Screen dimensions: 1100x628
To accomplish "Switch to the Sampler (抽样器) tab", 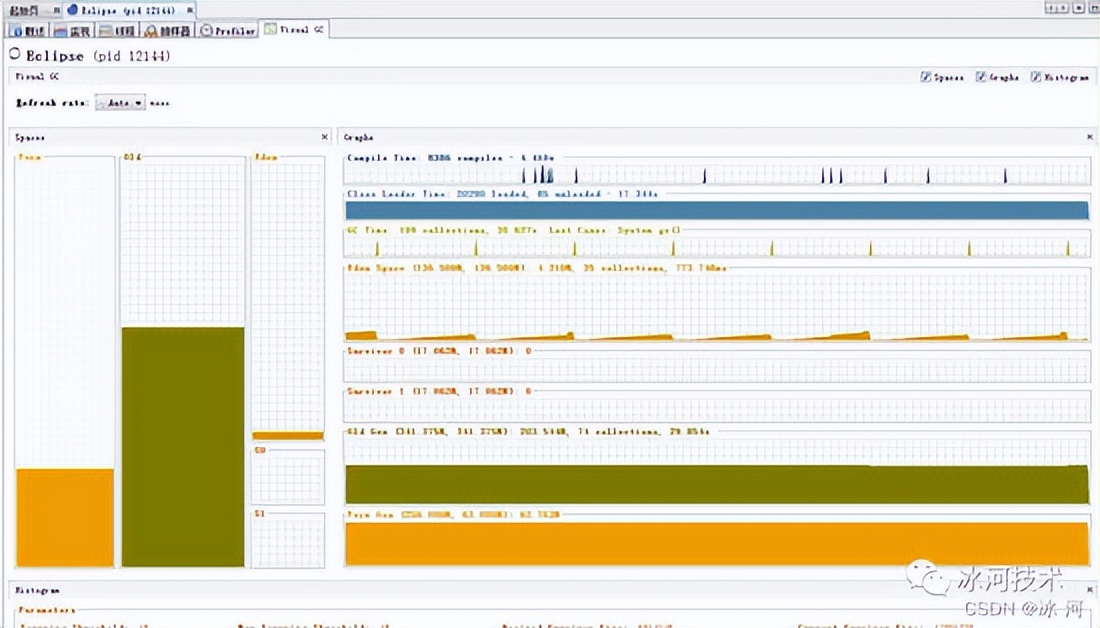I will pyautogui.click(x=167, y=31).
